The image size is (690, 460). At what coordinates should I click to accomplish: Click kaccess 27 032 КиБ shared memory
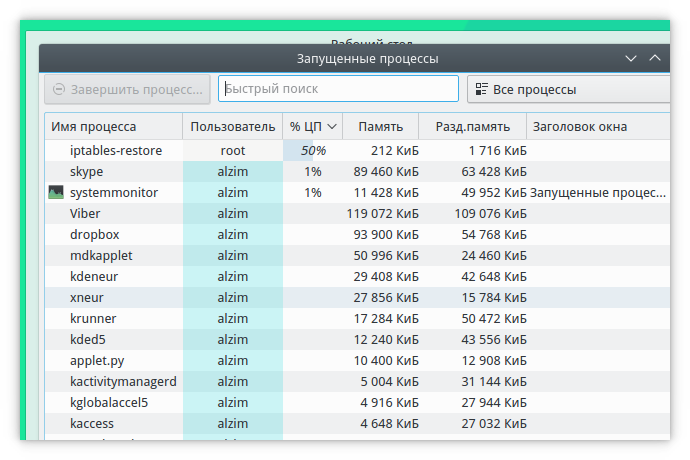494,423
